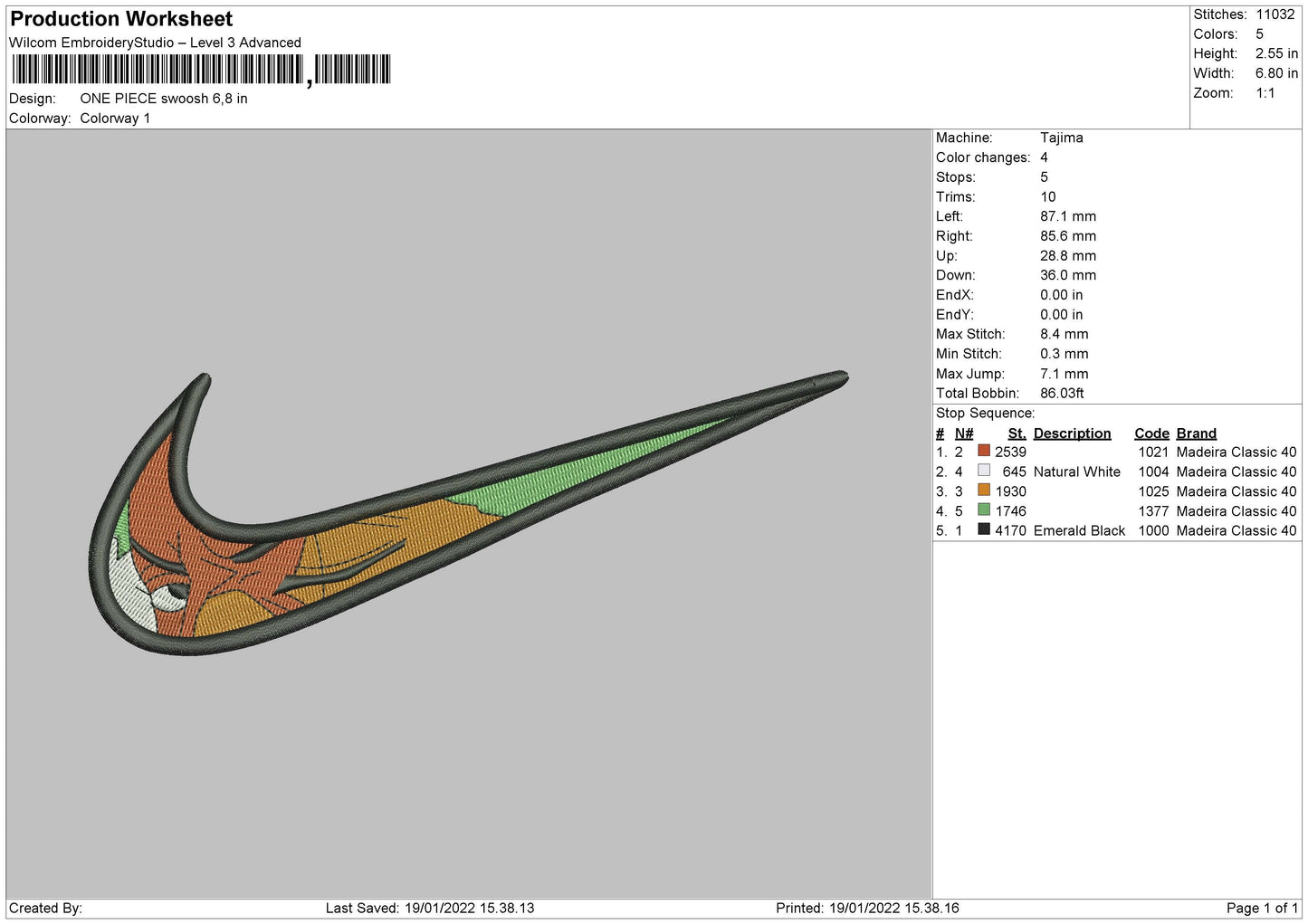Click the St. column header
Image resolution: width=1308 pixels, height=924 pixels.
click(x=1017, y=433)
